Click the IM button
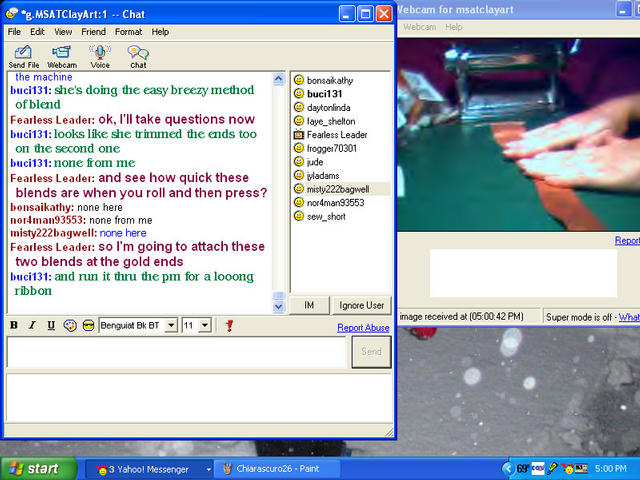This screenshot has width=640, height=480. point(309,305)
